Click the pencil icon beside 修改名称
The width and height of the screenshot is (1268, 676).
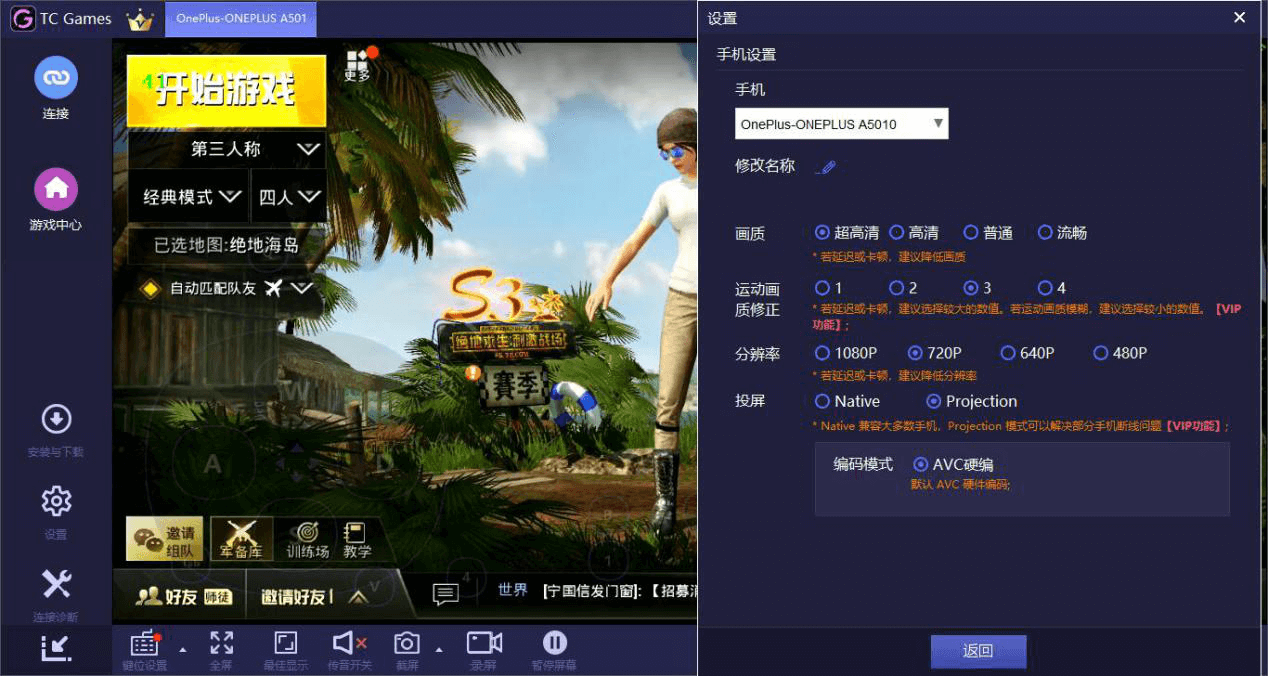[826, 167]
